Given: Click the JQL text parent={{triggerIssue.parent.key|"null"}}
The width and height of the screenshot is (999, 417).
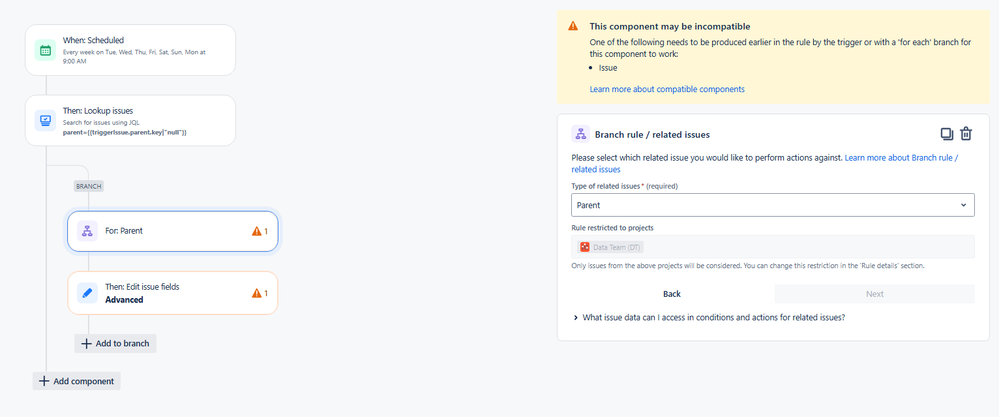Looking at the screenshot, I should coord(125,132).
